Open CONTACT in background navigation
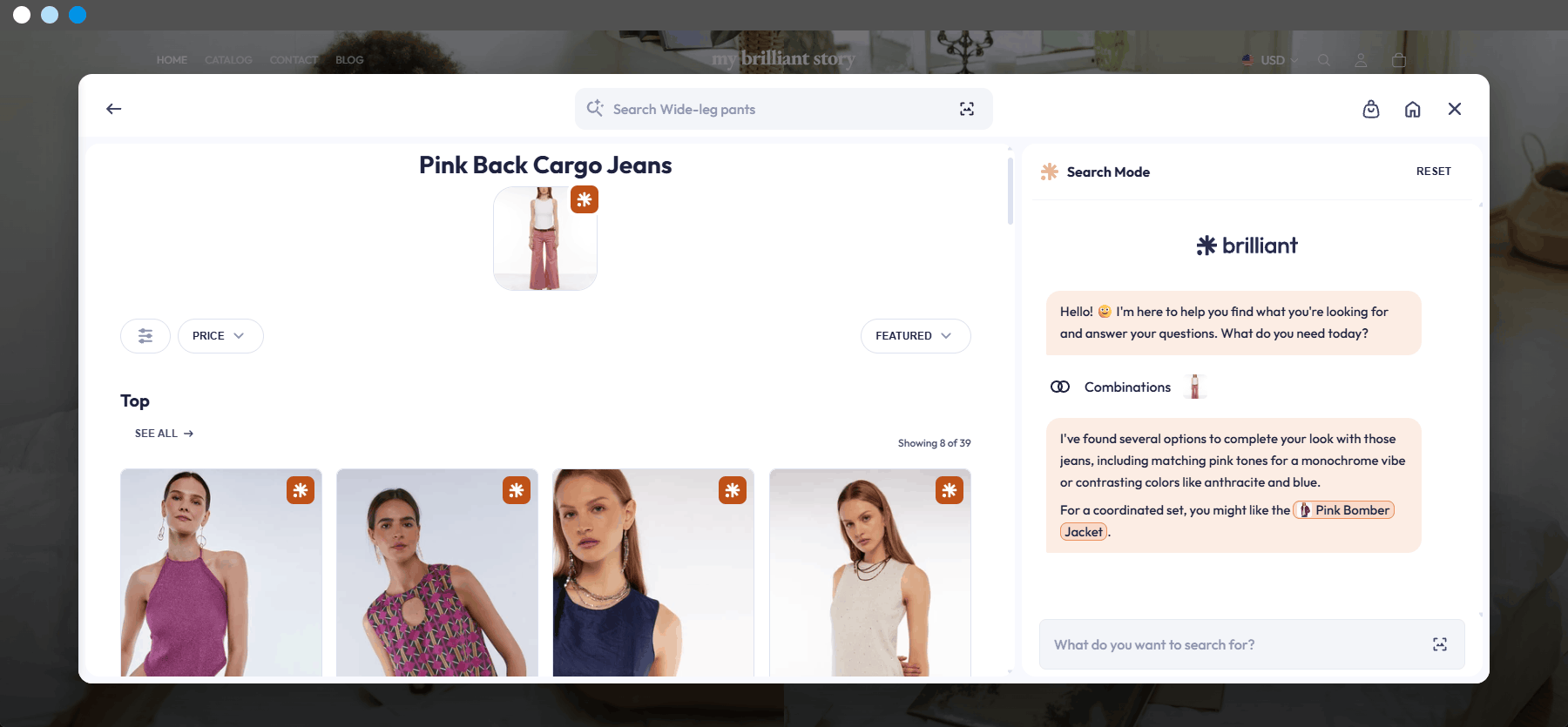The height and width of the screenshot is (727, 1568). [294, 60]
